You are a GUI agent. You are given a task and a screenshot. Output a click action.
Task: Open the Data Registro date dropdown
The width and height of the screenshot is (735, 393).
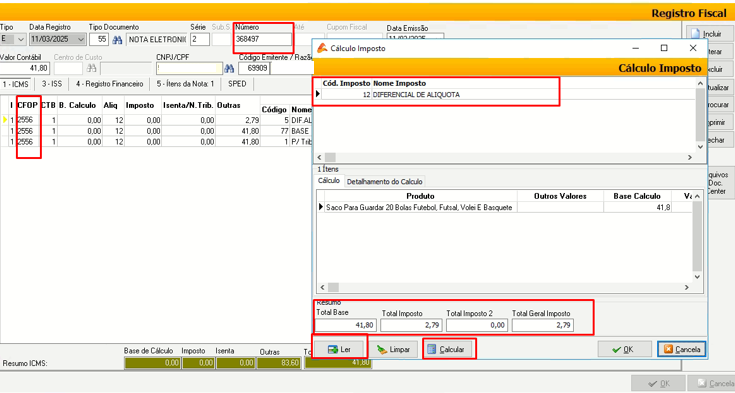pyautogui.click(x=81, y=39)
